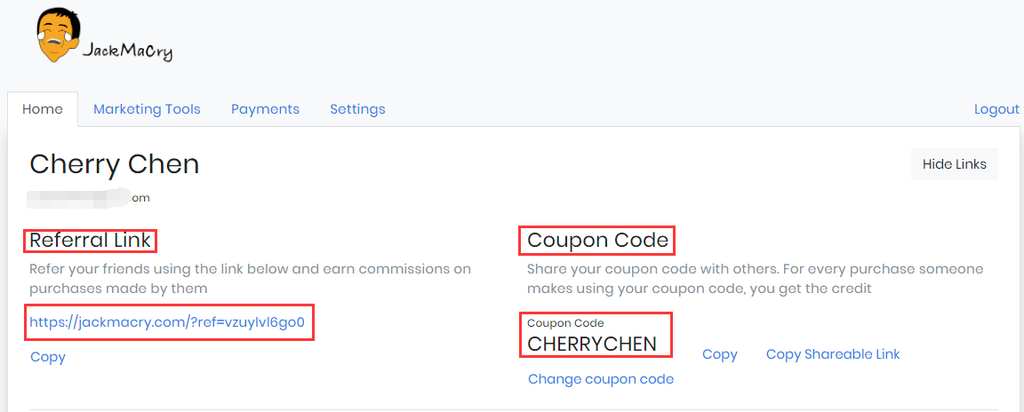1024x412 pixels.
Task: Open the Settings tab
Action: coord(357,109)
